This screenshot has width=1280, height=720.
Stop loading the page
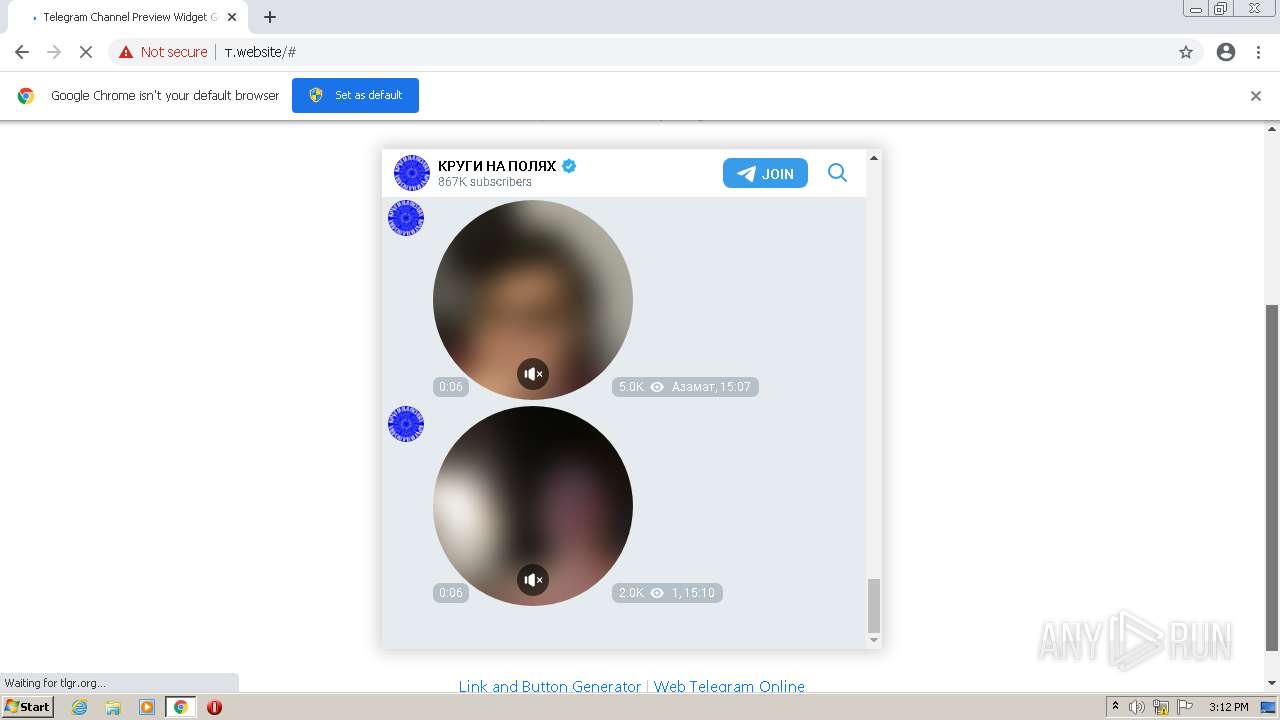click(x=86, y=52)
